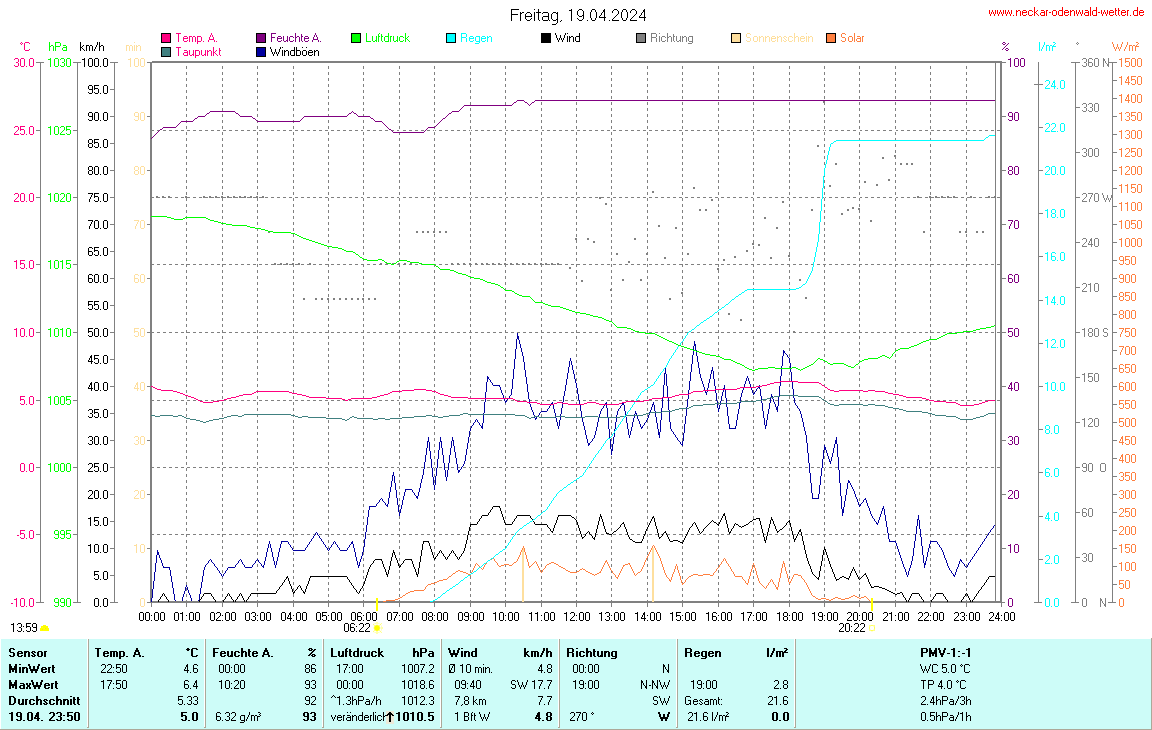Click the teal Taupunkt legend square
Image resolution: width=1152 pixels, height=730 pixels.
click(x=166, y=52)
